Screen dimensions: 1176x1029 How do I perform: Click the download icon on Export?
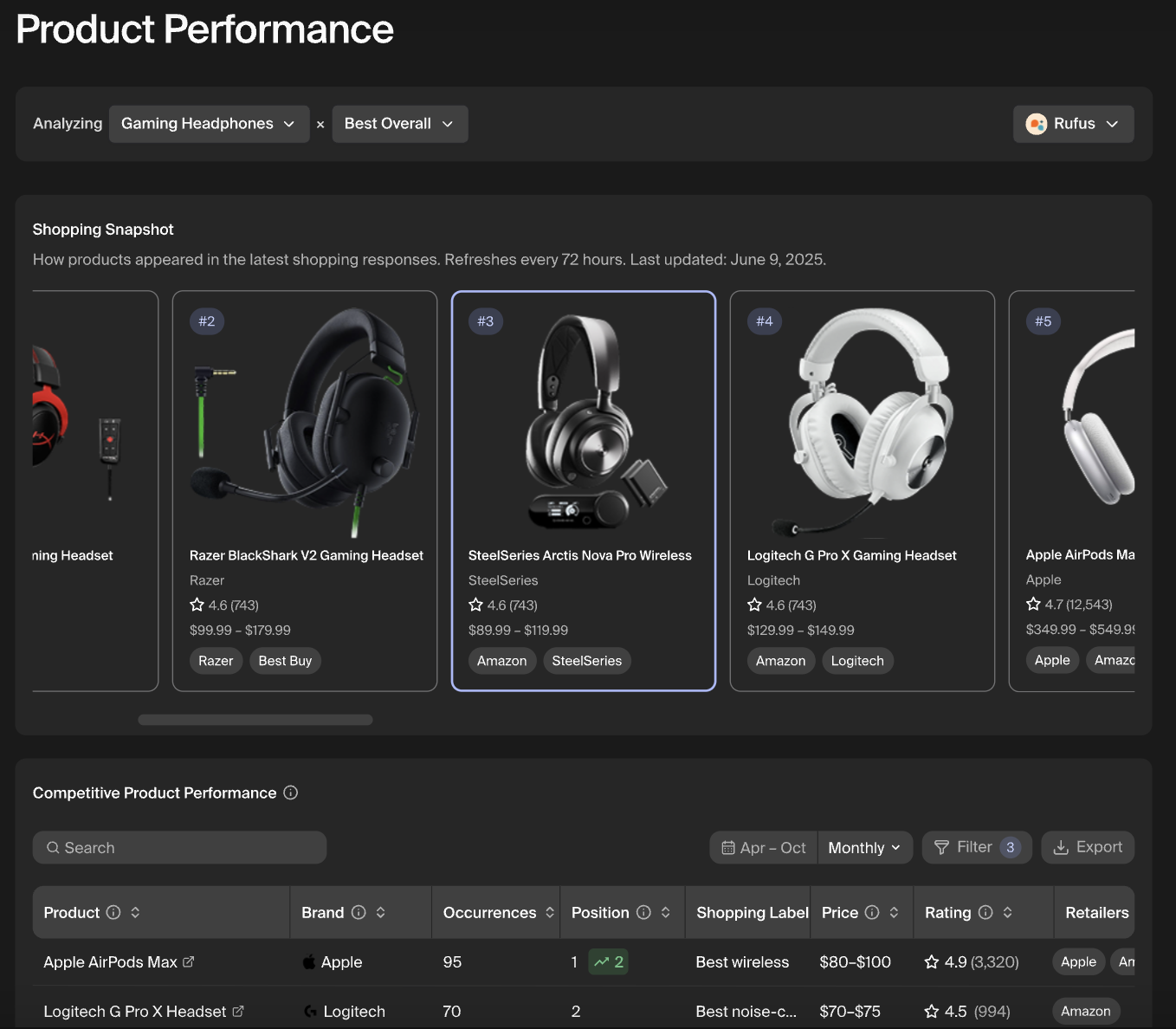tap(1061, 847)
